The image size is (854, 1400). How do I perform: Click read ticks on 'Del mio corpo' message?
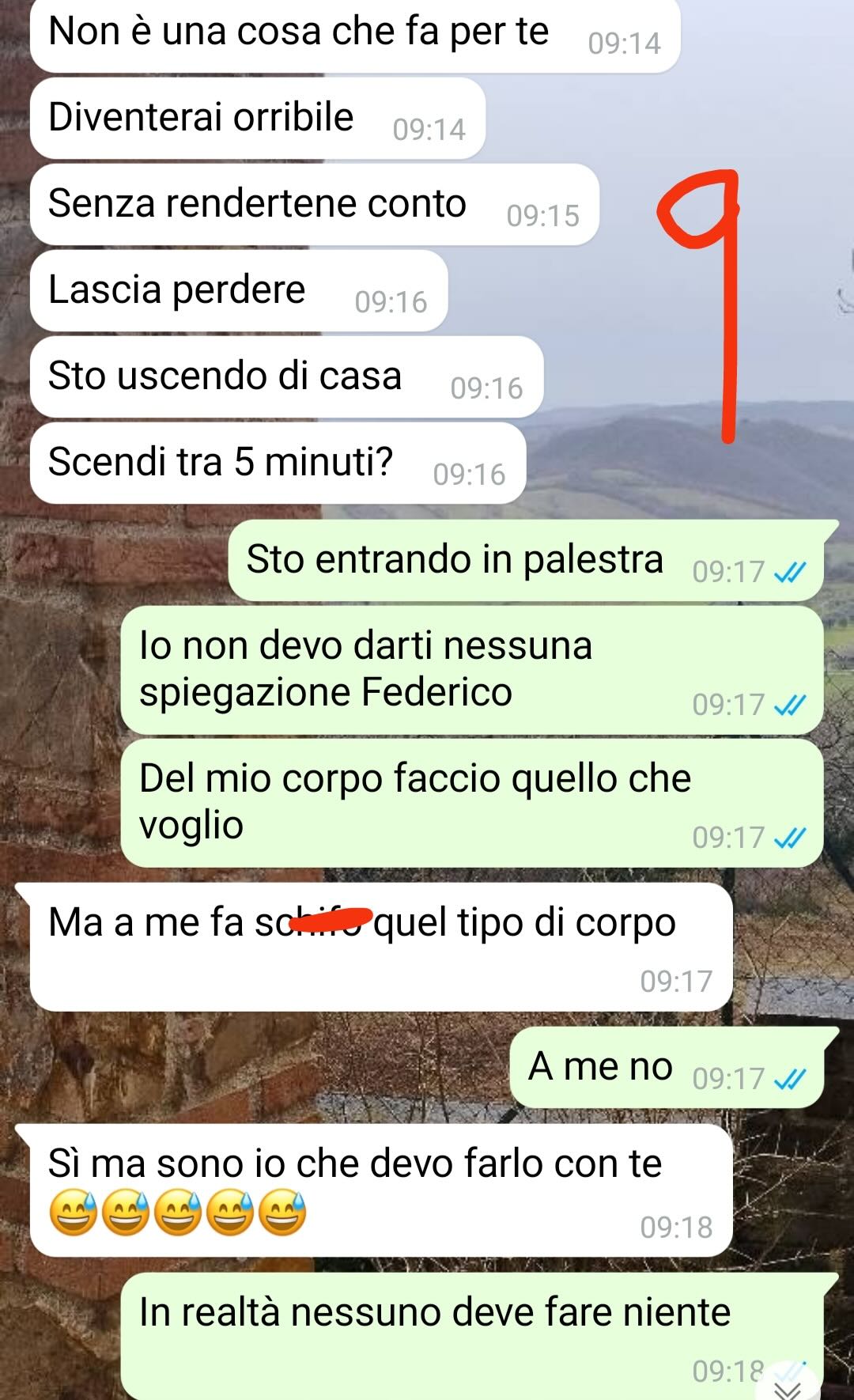point(790,838)
